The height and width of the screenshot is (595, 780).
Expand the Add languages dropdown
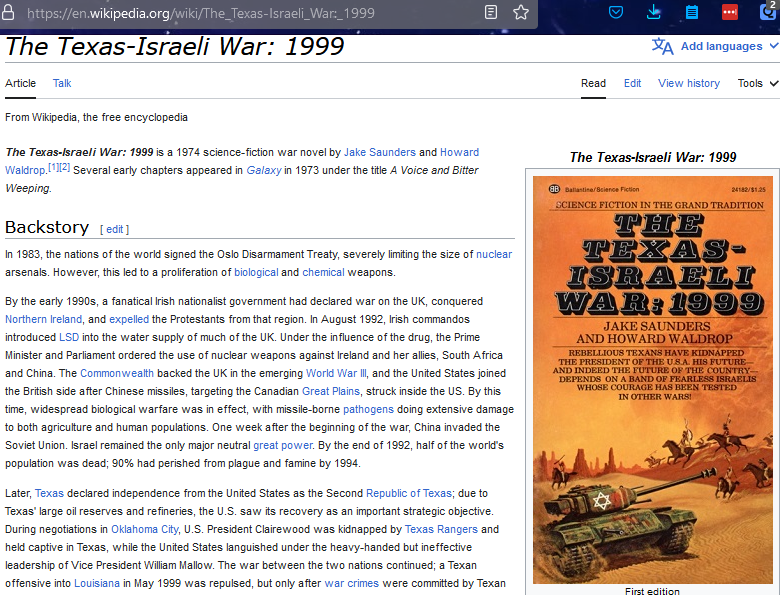[728, 46]
